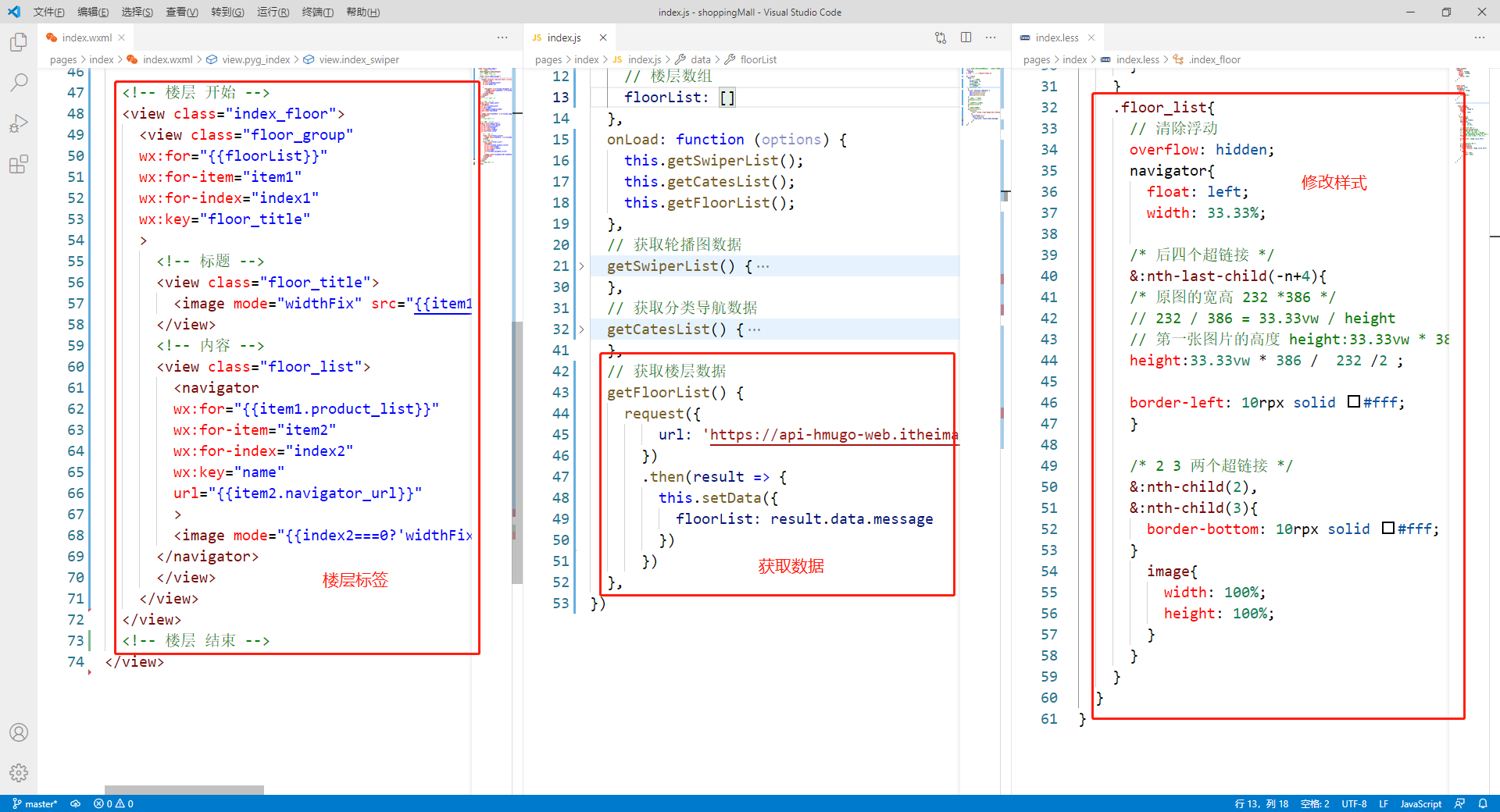Screen dimensions: 1500x812
Task: Open the 终端(T) menu
Action: pyautogui.click(x=317, y=12)
